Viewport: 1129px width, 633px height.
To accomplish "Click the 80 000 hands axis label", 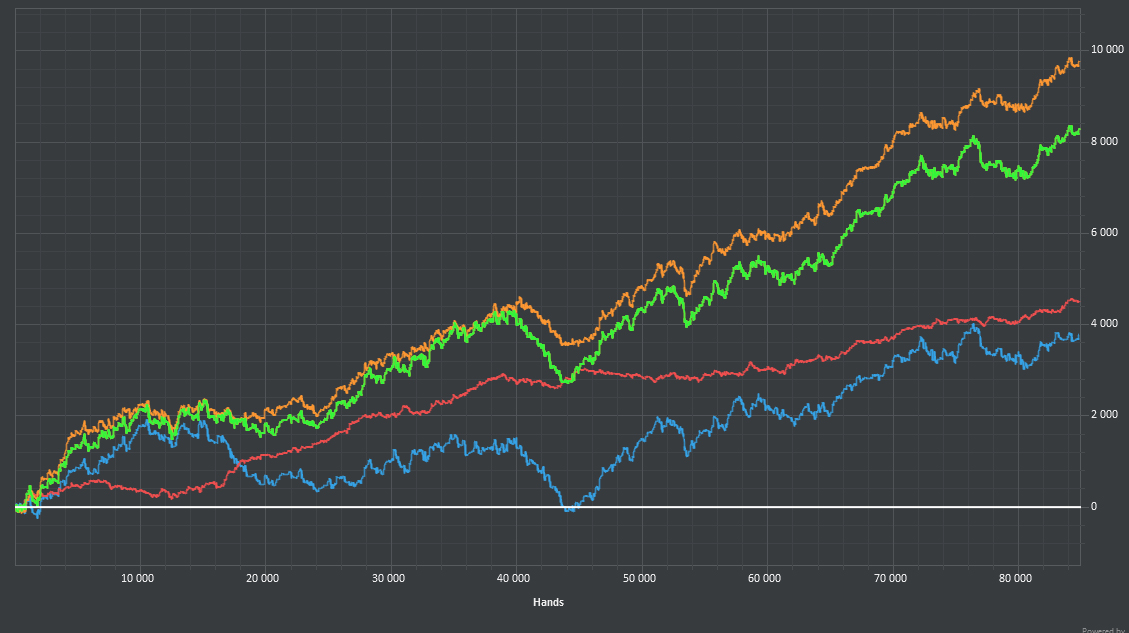I will coord(1015,578).
